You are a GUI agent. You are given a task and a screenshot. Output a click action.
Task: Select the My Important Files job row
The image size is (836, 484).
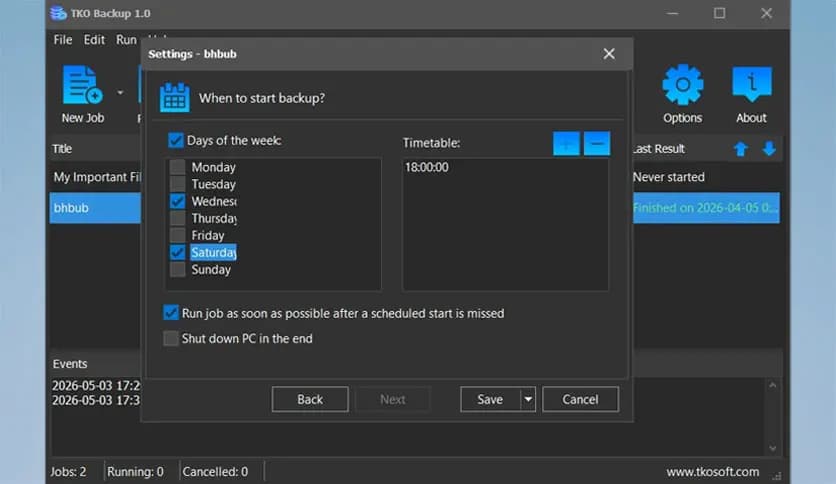96,177
